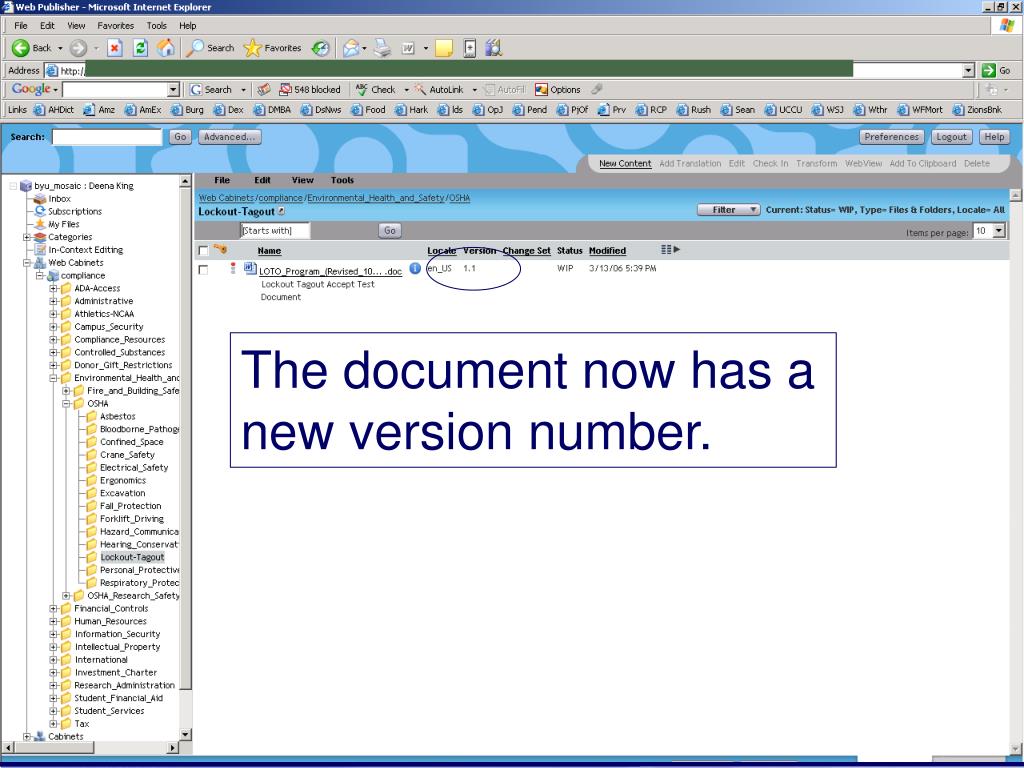Click the New Content link
The width and height of the screenshot is (1024, 768).
click(625, 163)
